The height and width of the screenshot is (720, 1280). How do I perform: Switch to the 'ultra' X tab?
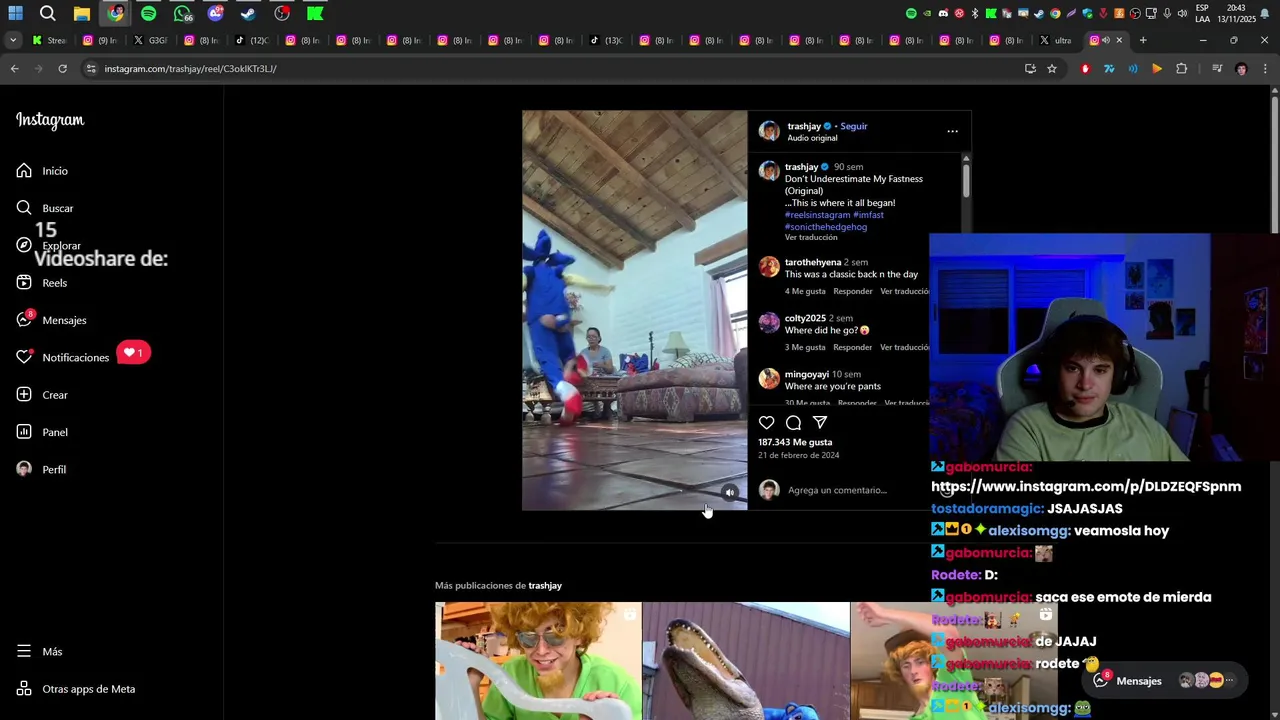[1057, 40]
